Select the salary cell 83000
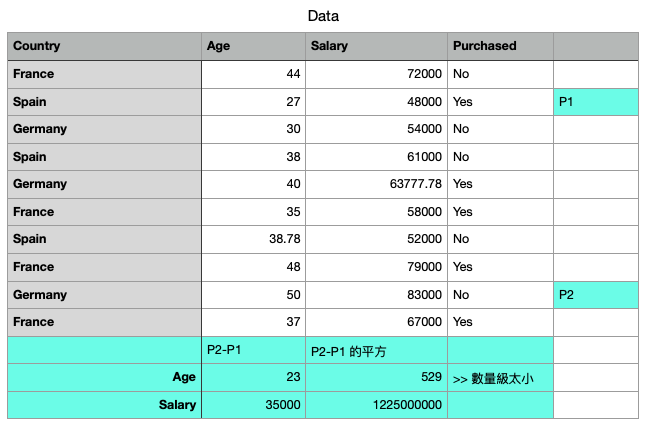 (x=376, y=295)
